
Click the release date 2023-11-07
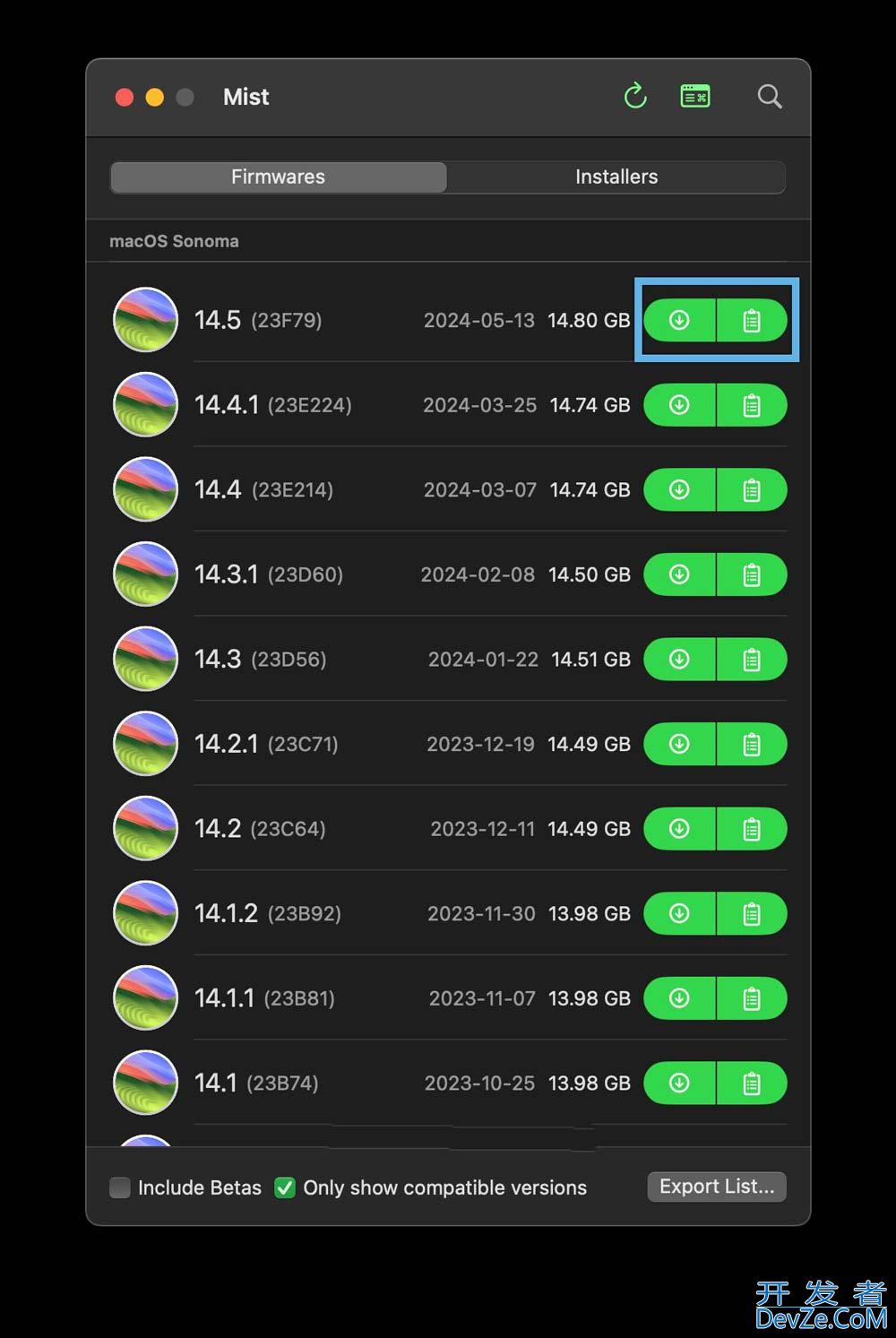click(x=482, y=998)
